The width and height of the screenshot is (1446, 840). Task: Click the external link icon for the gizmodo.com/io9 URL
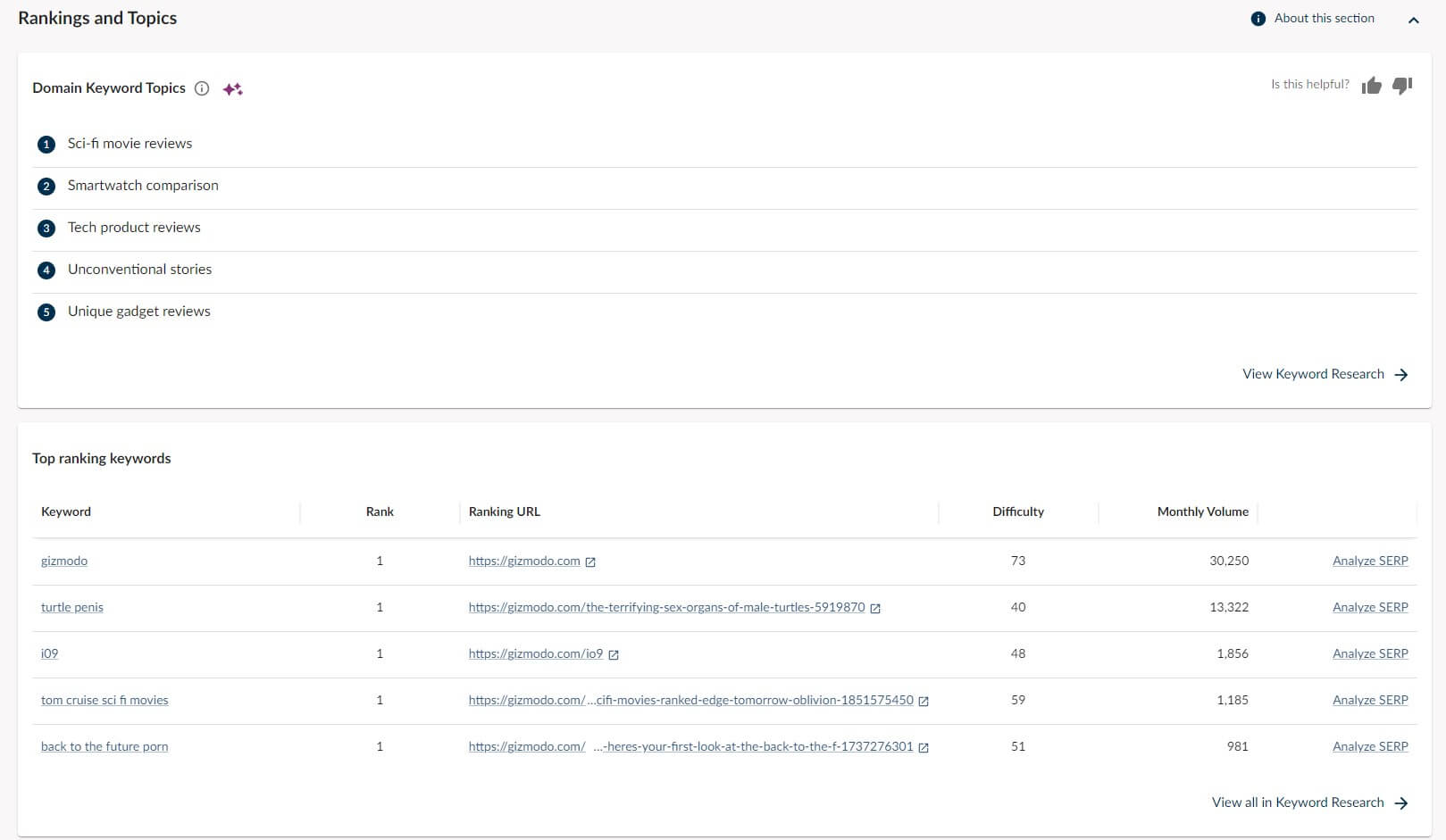(613, 654)
